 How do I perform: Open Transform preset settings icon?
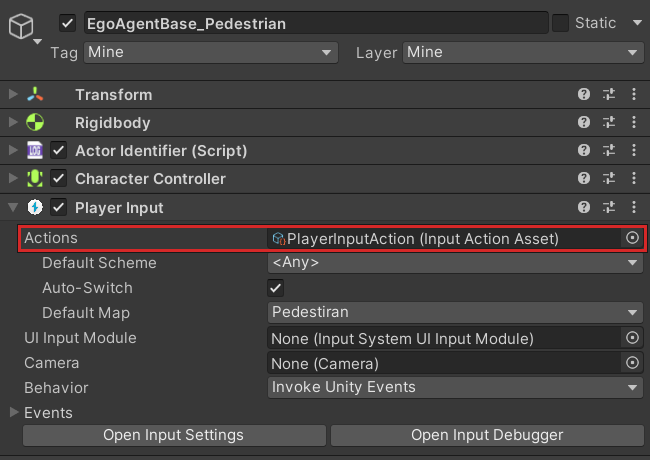[x=609, y=94]
